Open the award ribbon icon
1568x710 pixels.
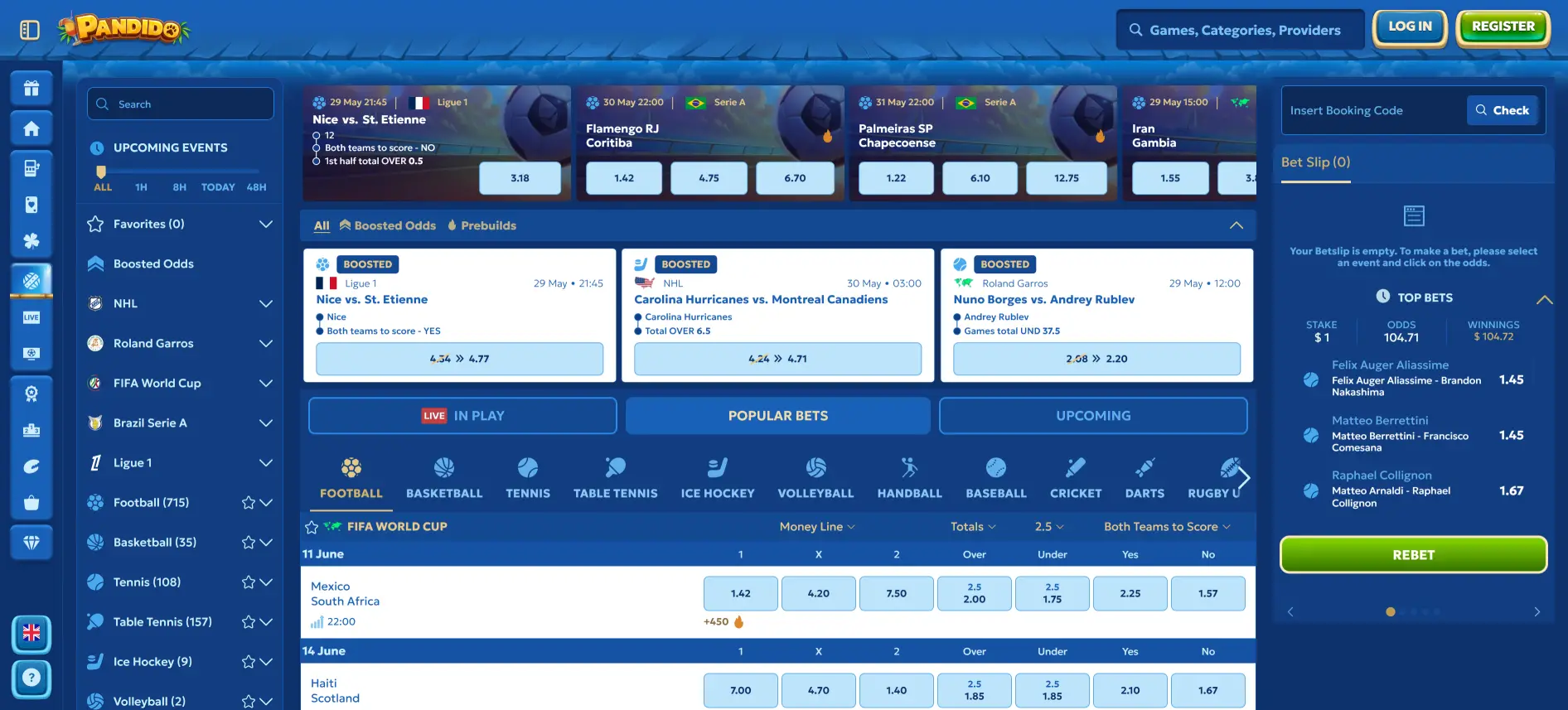(x=31, y=394)
